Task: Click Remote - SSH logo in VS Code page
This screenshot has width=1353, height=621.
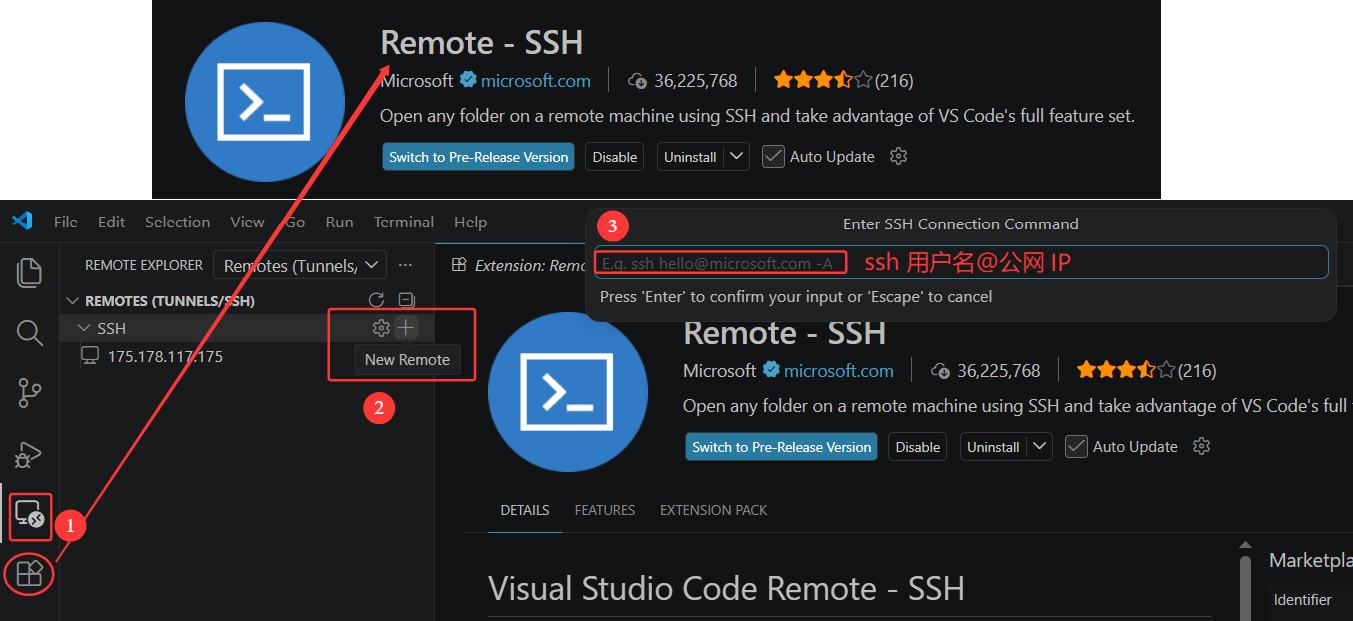Action: [567, 390]
